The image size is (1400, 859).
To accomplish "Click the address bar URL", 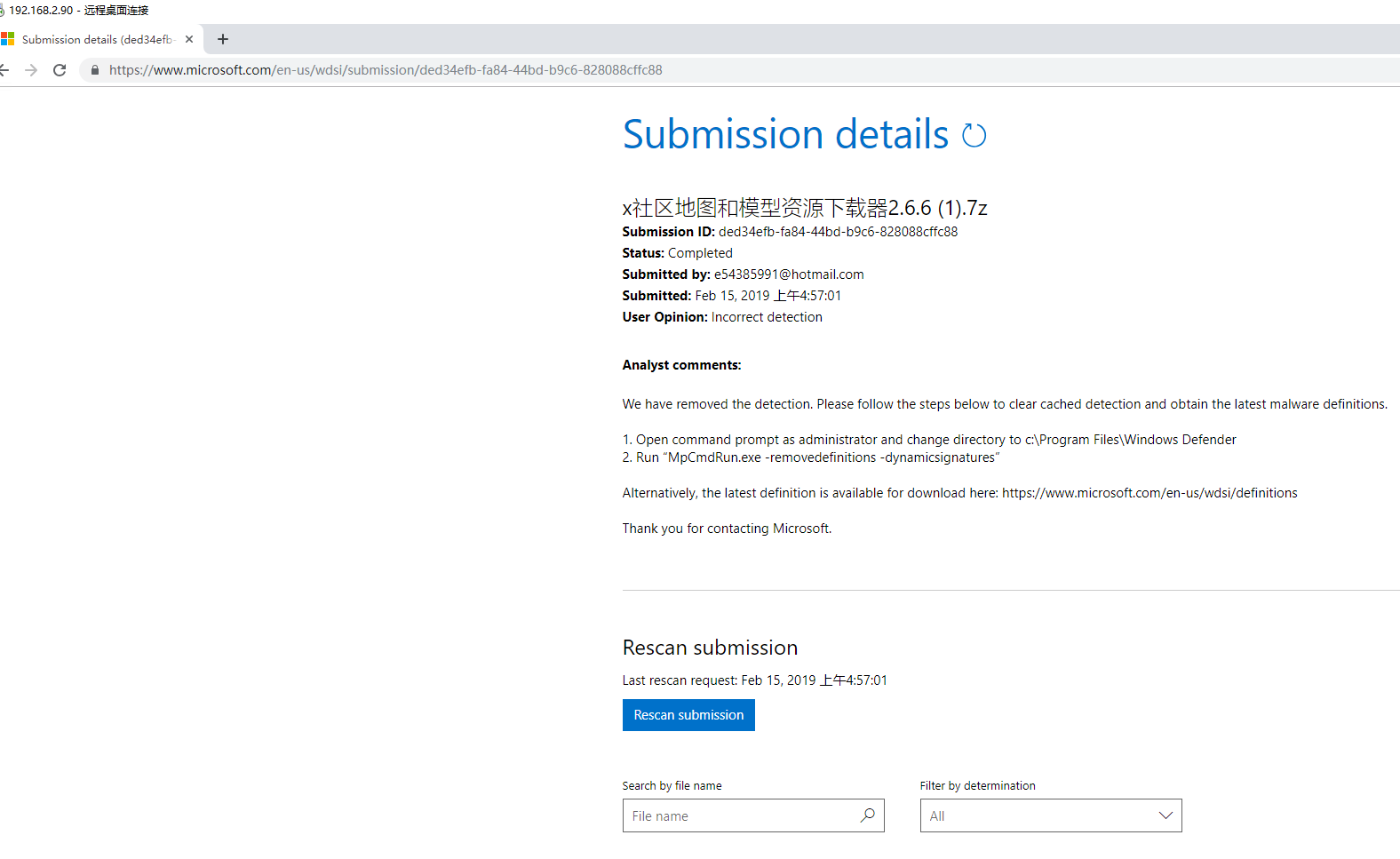I will [x=386, y=70].
